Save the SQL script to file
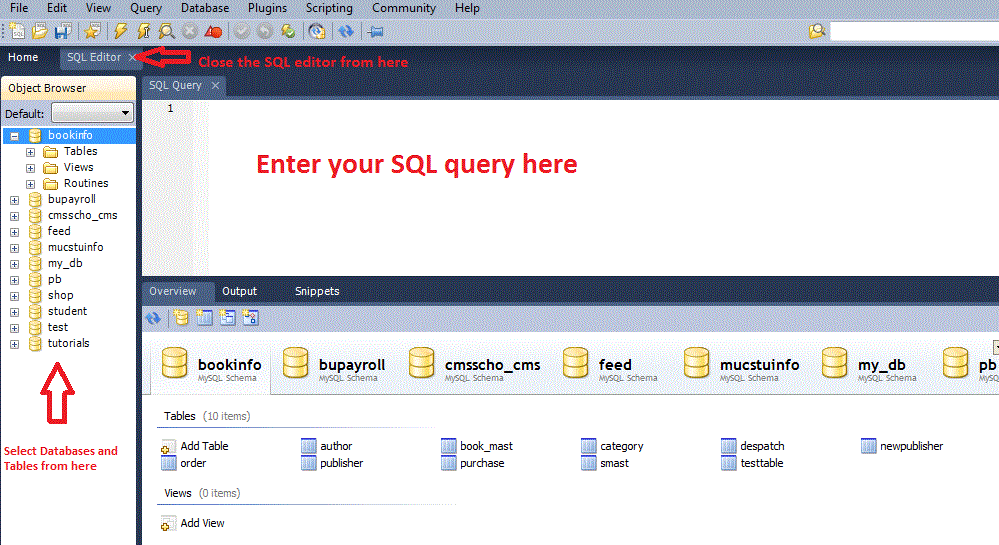The height and width of the screenshot is (545, 999). coord(62,31)
